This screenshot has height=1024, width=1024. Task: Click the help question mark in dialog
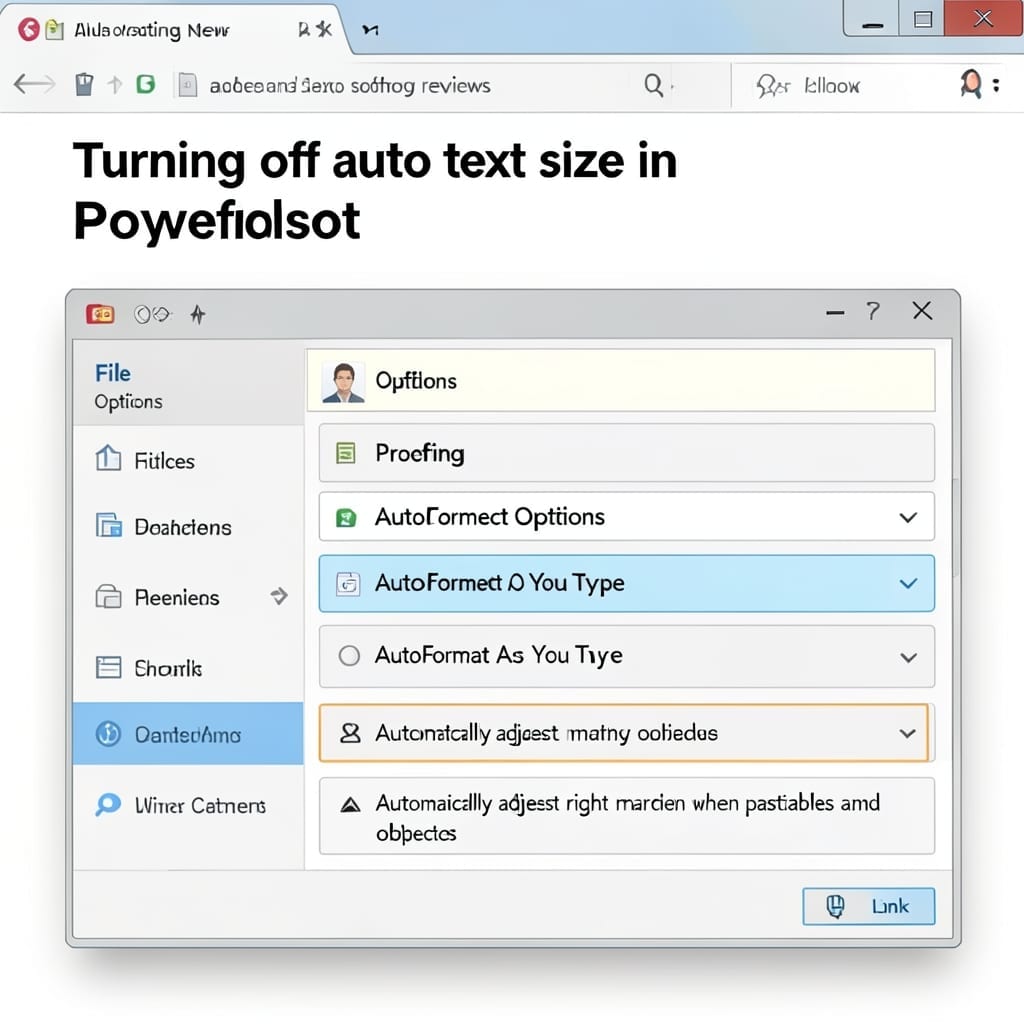[873, 311]
